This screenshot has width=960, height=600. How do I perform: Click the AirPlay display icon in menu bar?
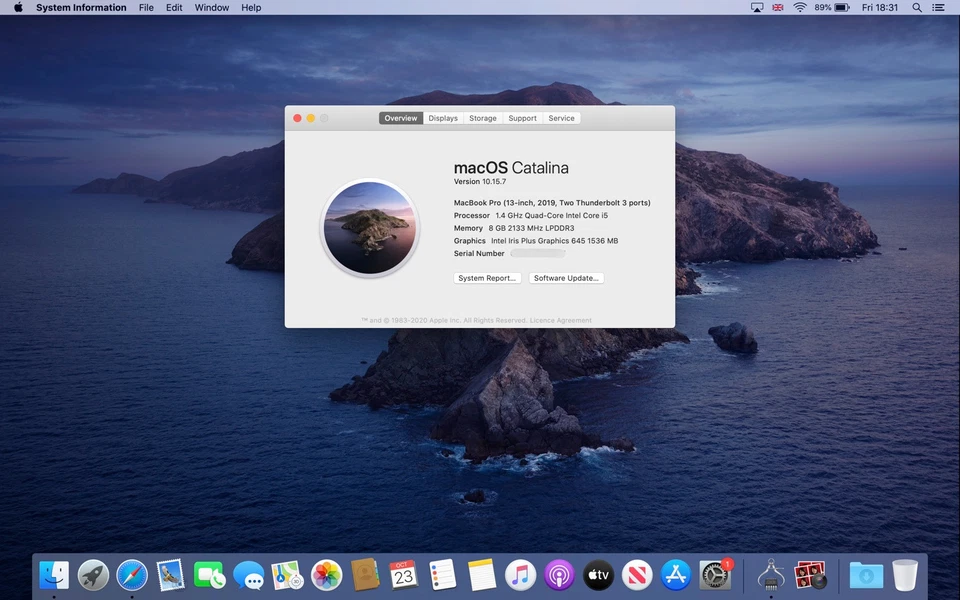pos(757,7)
